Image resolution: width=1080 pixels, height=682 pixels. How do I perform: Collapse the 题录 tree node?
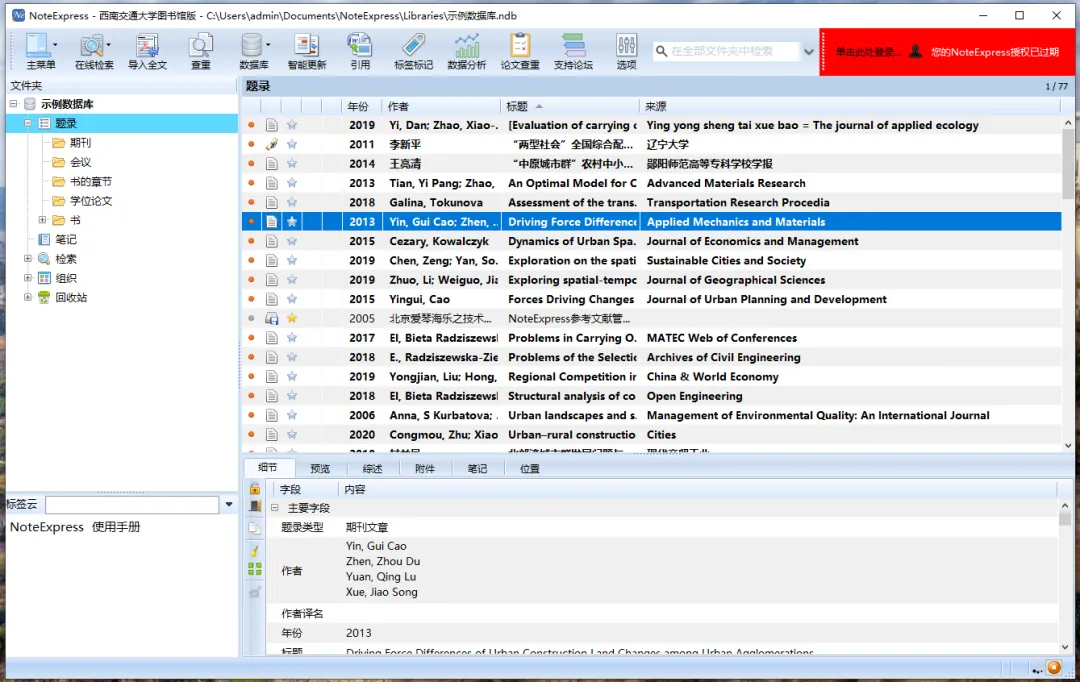(x=28, y=123)
